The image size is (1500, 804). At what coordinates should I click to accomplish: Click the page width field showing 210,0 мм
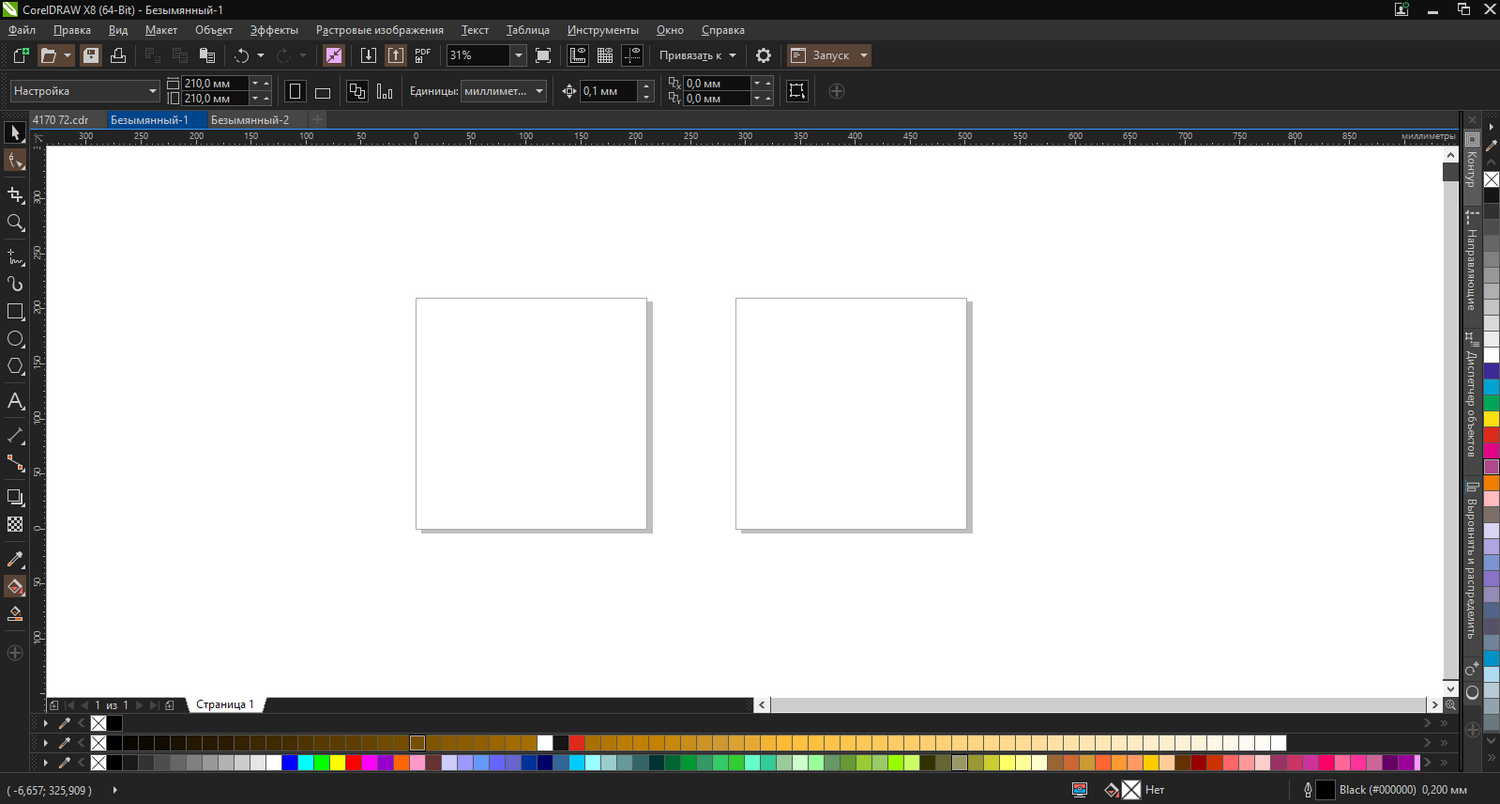pyautogui.click(x=215, y=84)
